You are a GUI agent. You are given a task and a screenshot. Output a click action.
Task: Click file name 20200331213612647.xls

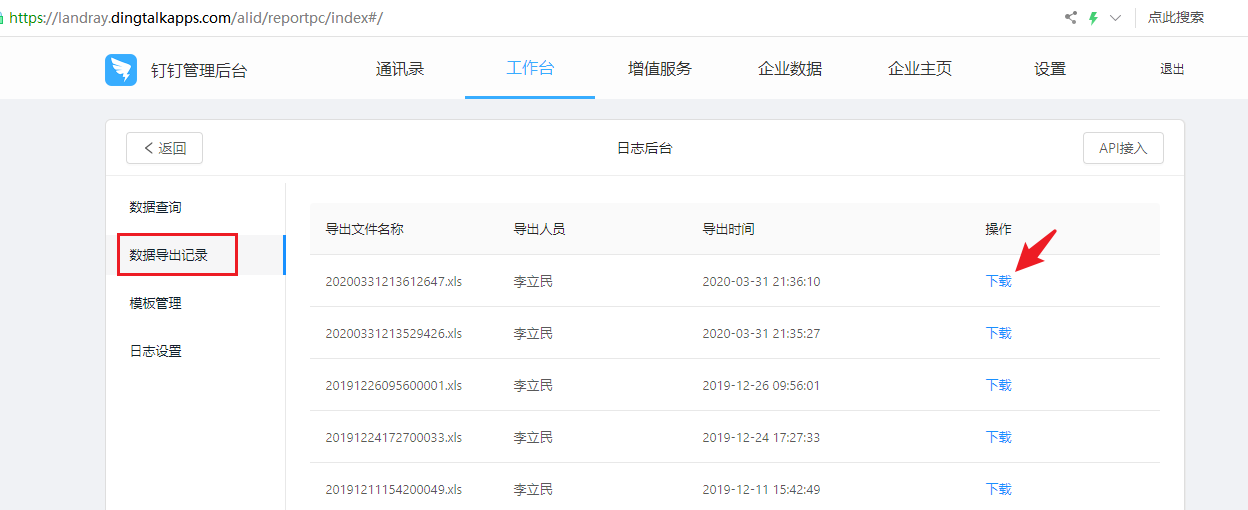(x=394, y=281)
